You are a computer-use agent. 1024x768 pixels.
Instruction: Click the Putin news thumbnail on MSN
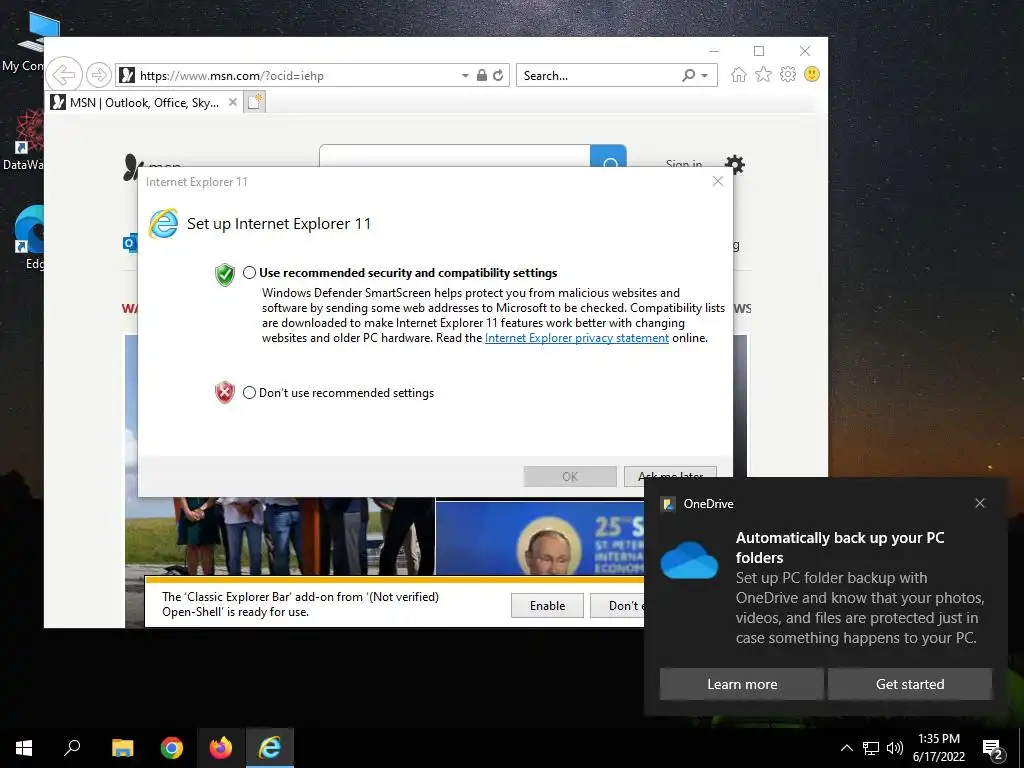pyautogui.click(x=539, y=538)
